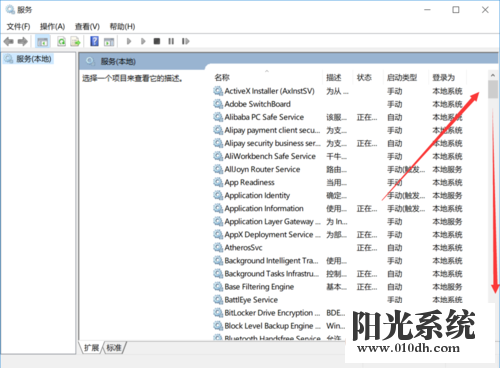Viewport: 500px width, 368px height.
Task: Click the Refresh toolbar icon
Action: [x=62, y=42]
